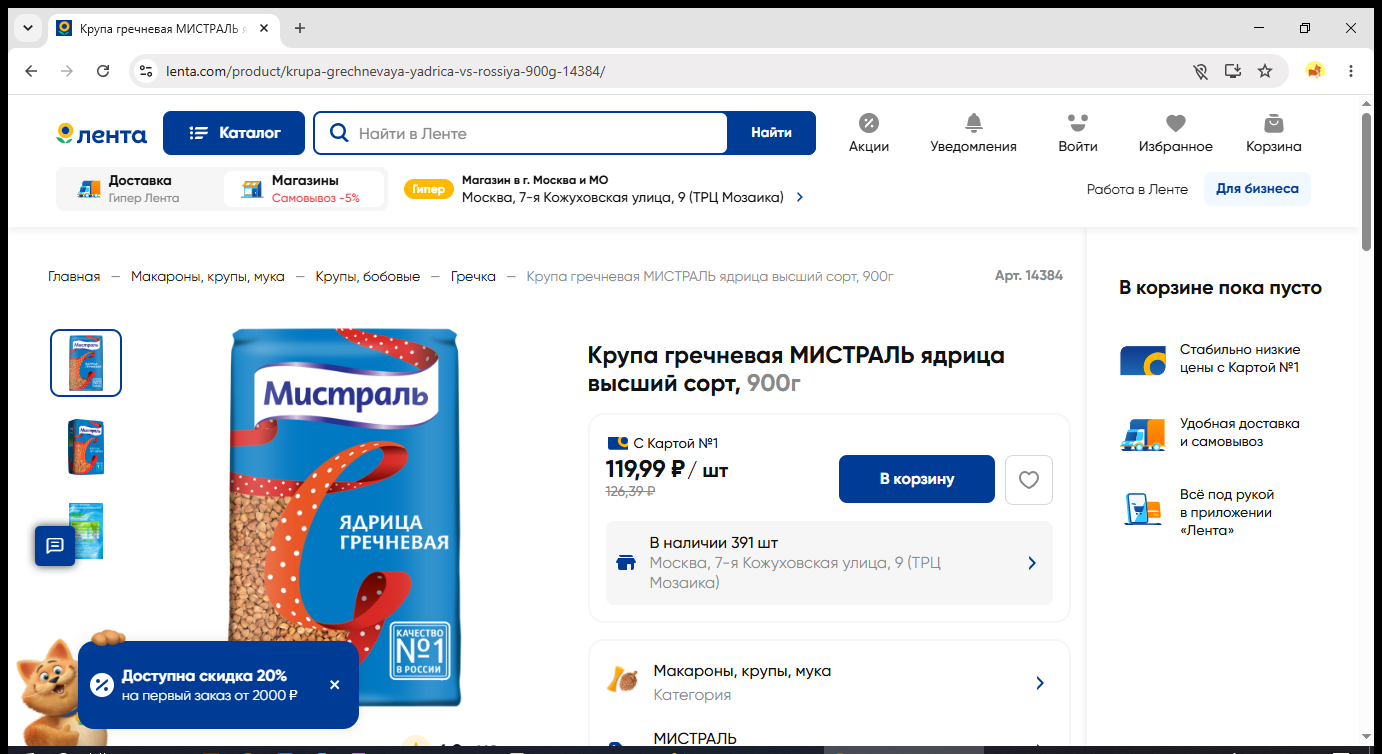The height and width of the screenshot is (754, 1382).
Task: View site information icon in address bar
Action: tap(146, 71)
